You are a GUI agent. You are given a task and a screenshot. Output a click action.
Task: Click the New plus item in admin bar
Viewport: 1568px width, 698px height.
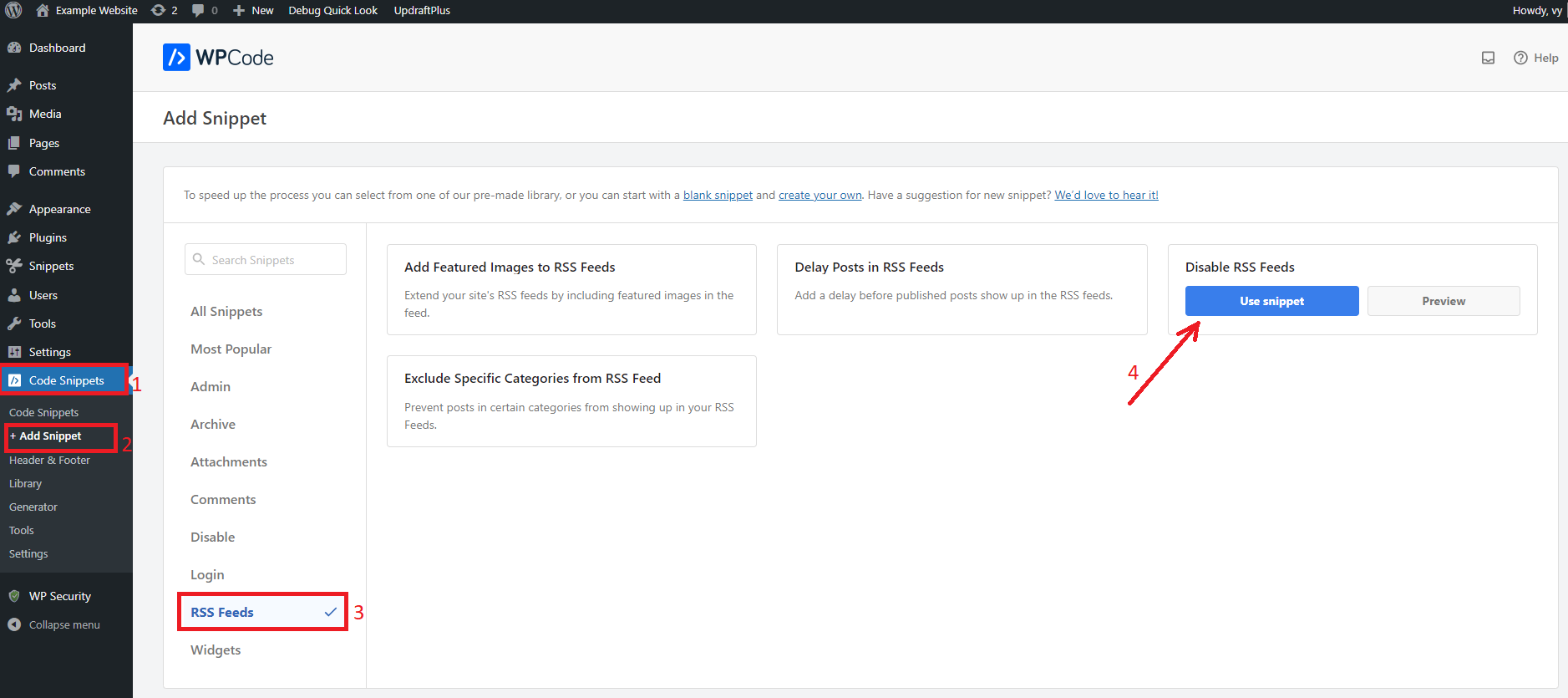(x=253, y=10)
